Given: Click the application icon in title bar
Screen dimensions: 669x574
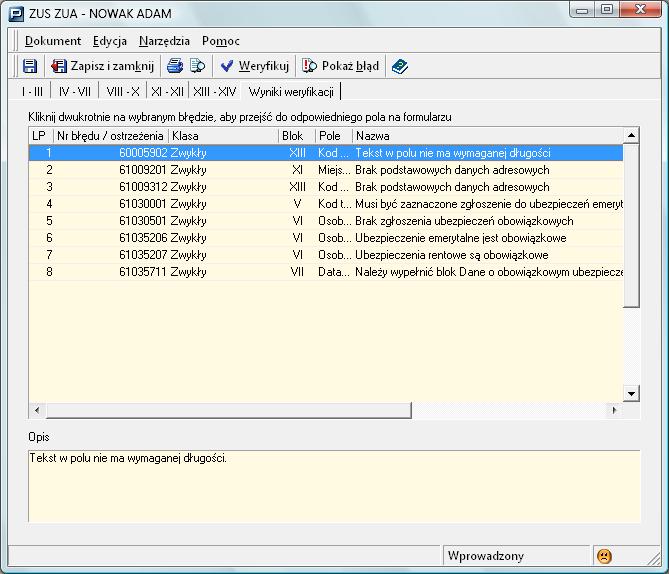Looking at the screenshot, I should point(16,14).
